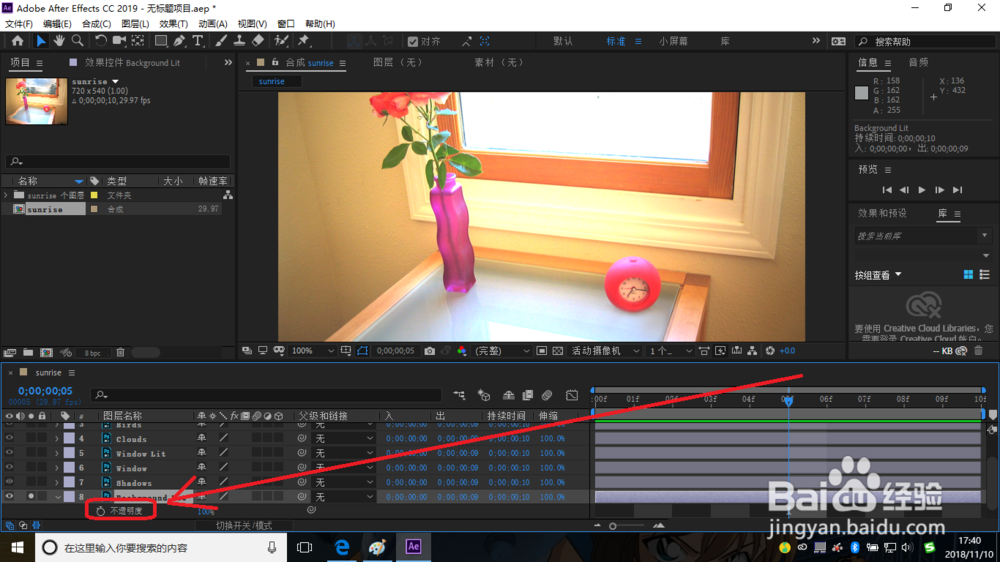Hide the Clouds layer eye

pyautogui.click(x=9, y=438)
